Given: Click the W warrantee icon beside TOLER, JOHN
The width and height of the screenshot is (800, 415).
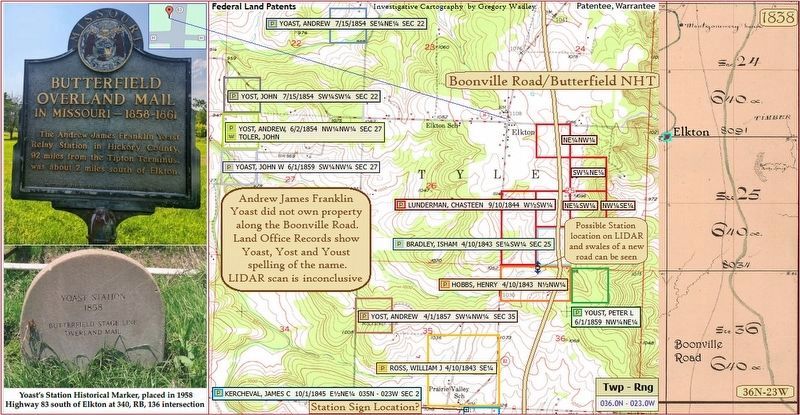Looking at the screenshot, I should [230, 137].
